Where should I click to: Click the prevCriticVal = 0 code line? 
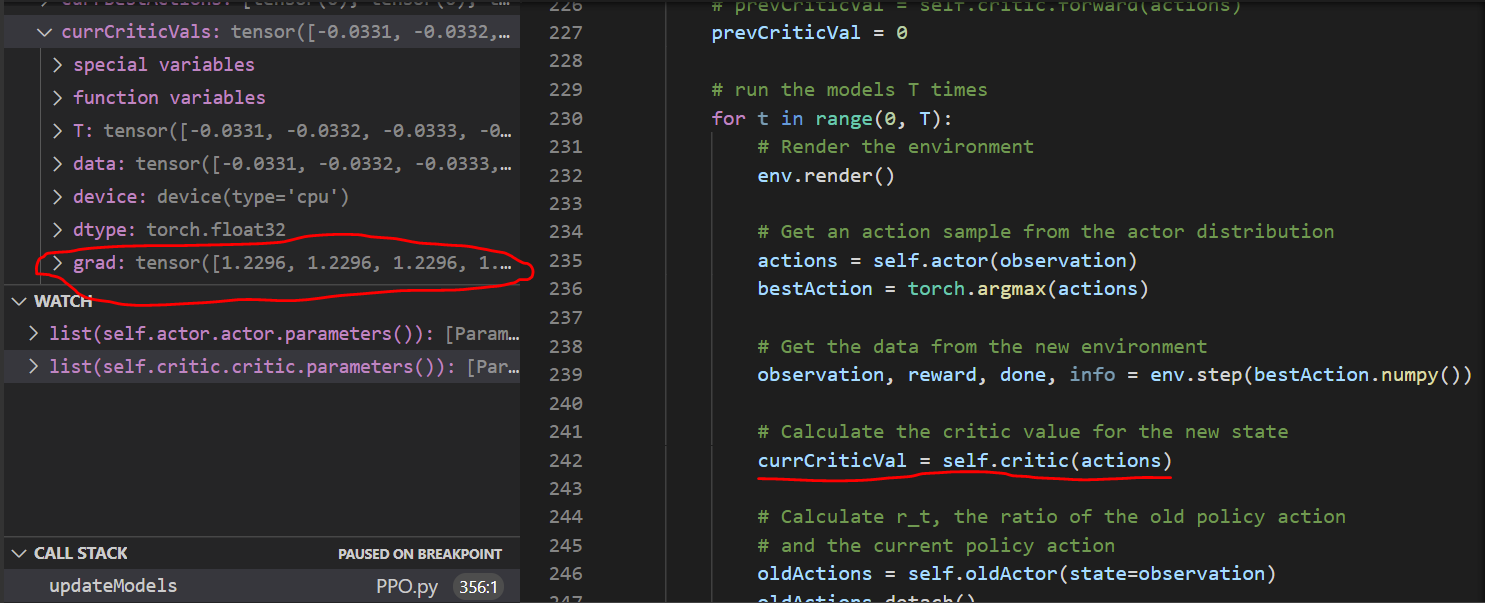point(809,33)
